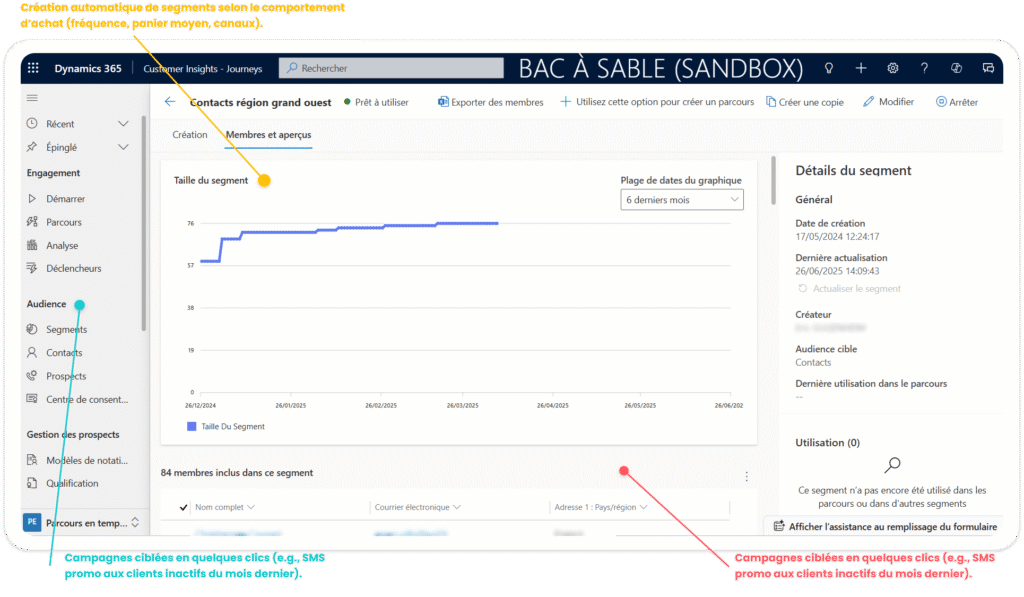The image size is (1024, 597).
Task: Click Actualiser le segment link
Action: click(856, 288)
